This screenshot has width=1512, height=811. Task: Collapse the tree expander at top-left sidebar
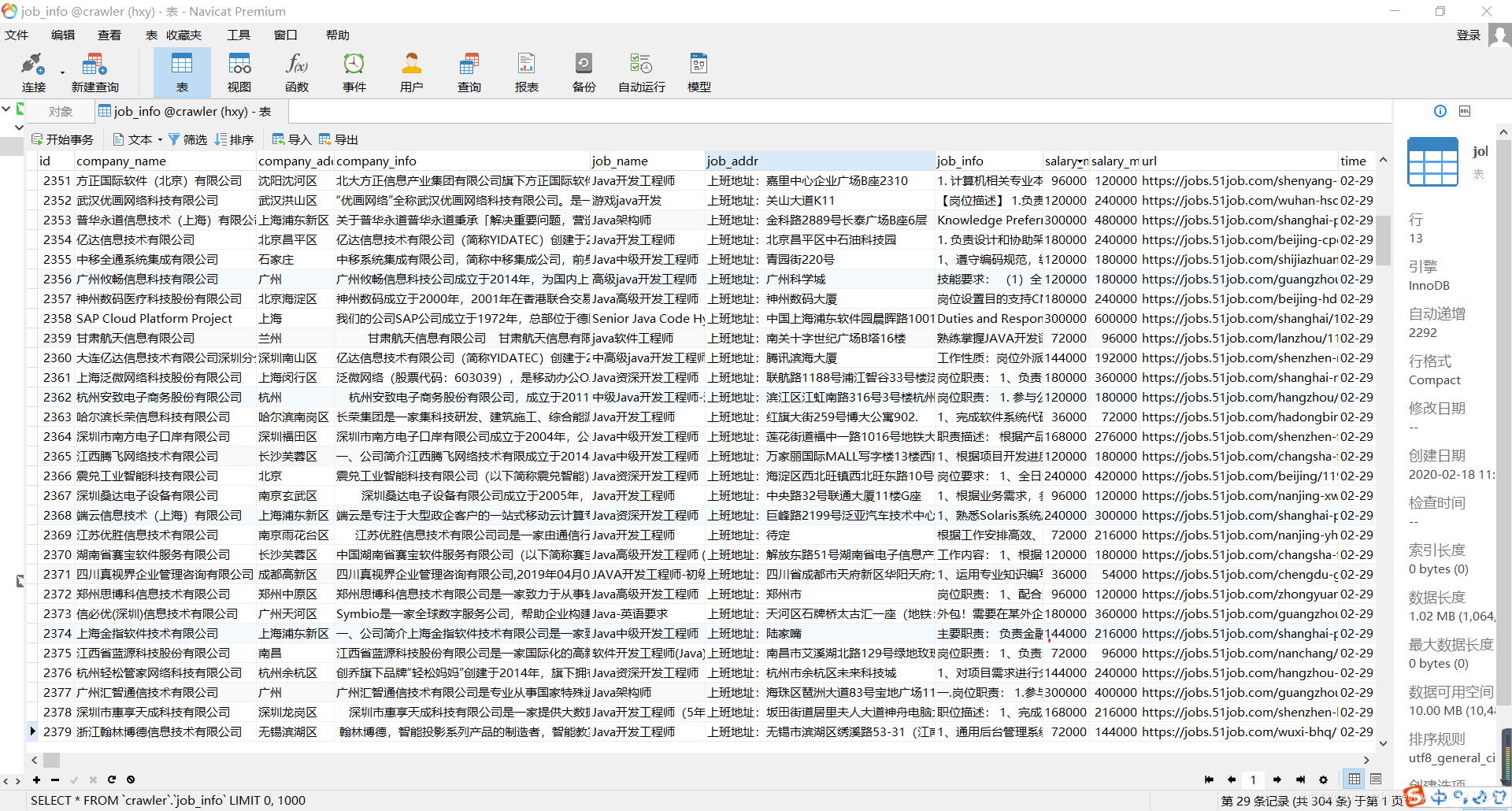(6, 109)
